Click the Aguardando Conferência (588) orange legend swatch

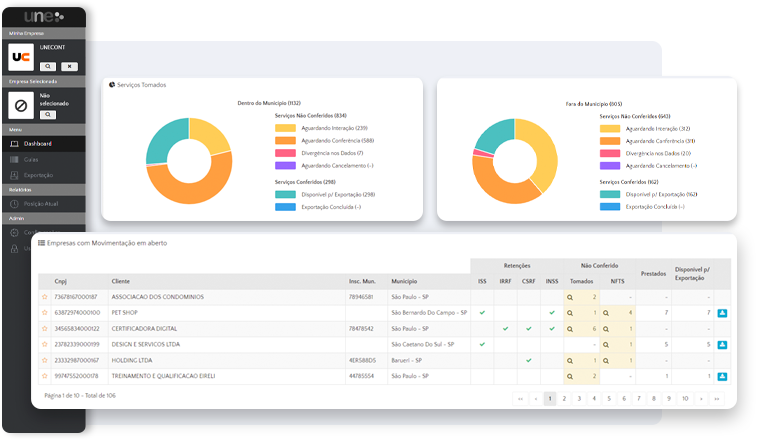tap(285, 140)
